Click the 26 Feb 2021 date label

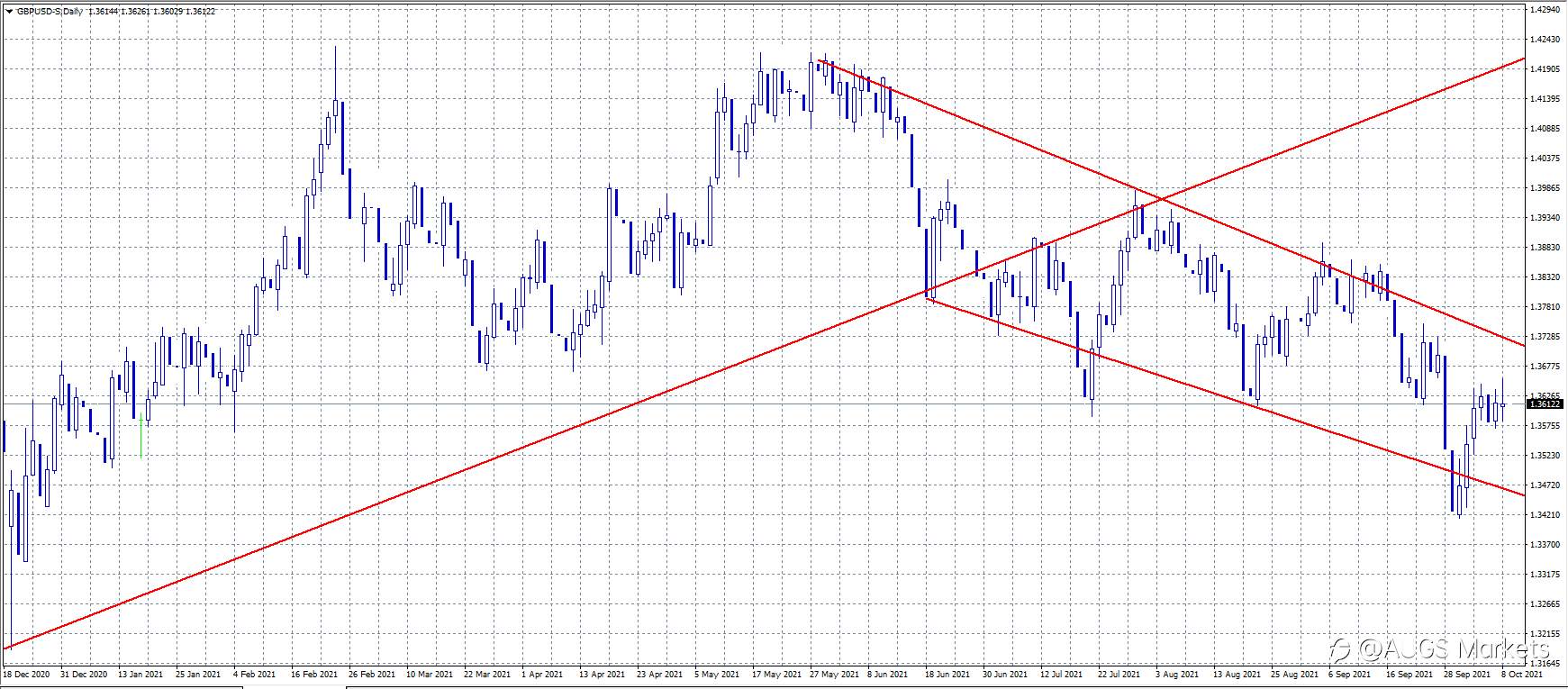coord(372,673)
